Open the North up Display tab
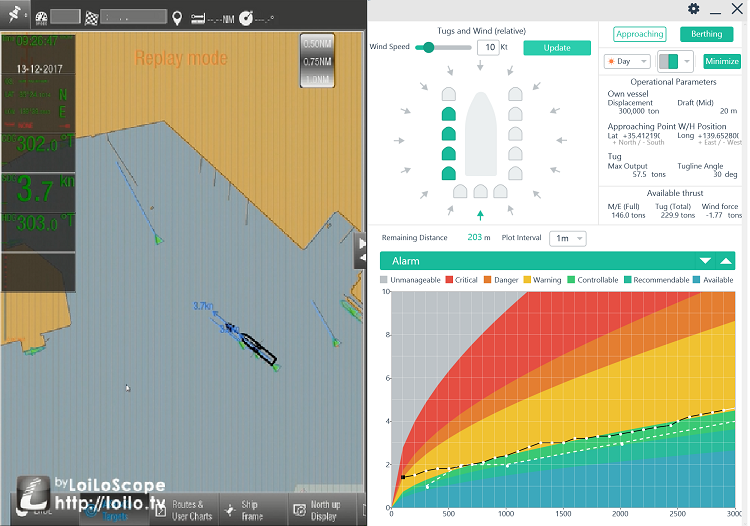This screenshot has width=750, height=526. [x=325, y=510]
